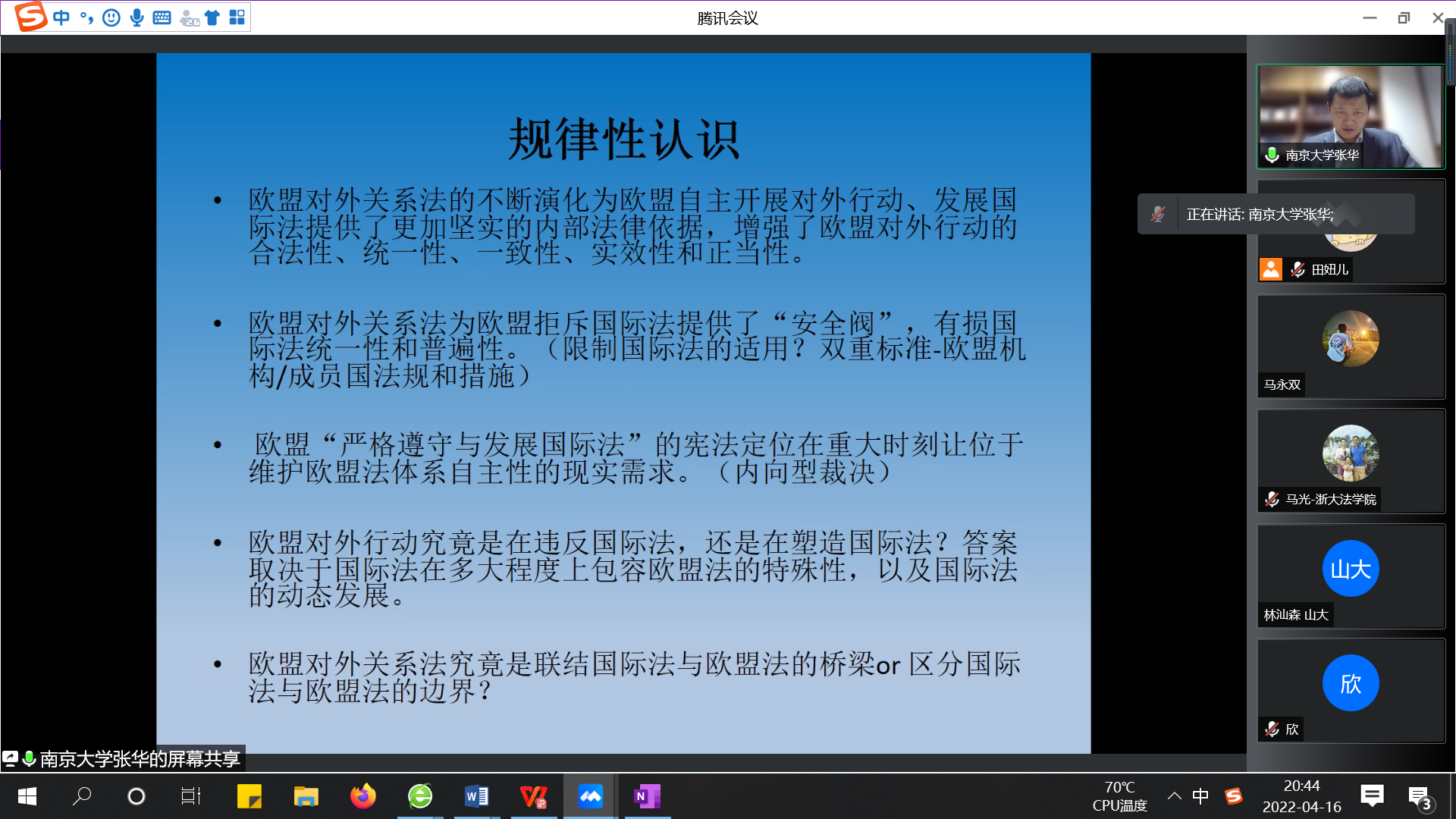Click Sogou voice input microphone icon
Image resolution: width=1456 pixels, height=819 pixels.
coord(136,17)
